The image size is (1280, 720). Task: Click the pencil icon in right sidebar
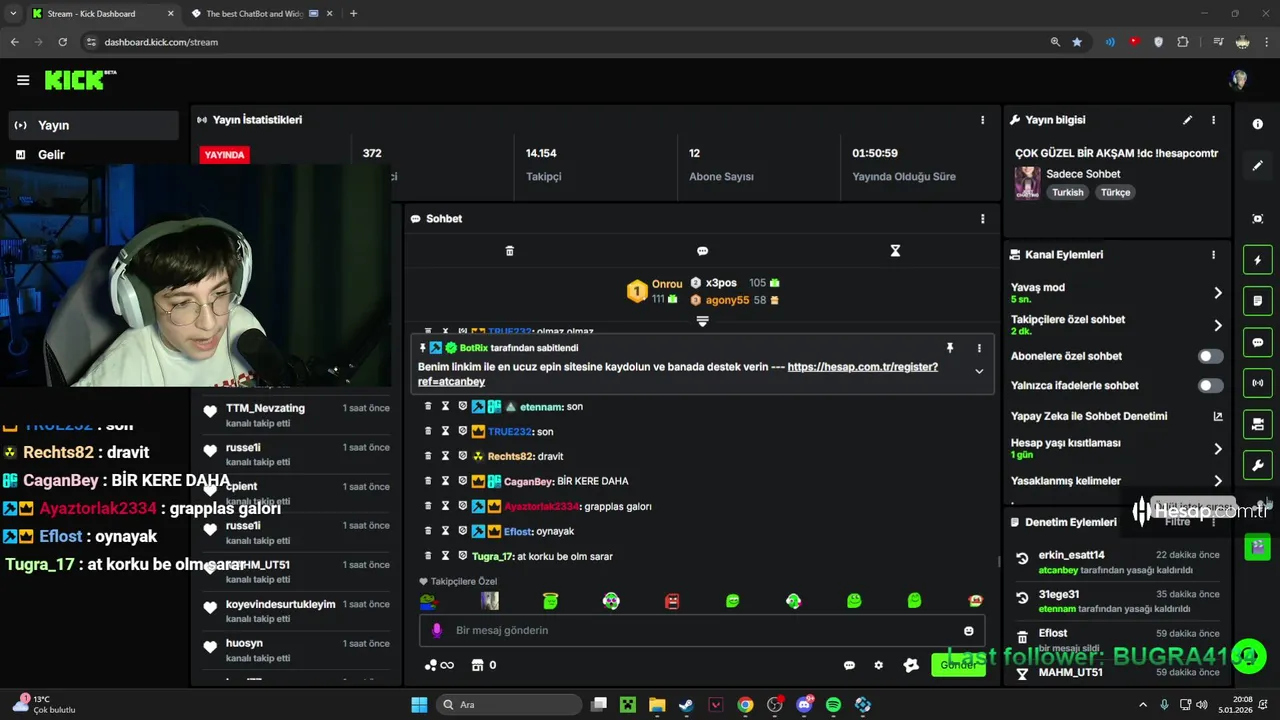tap(1258, 166)
